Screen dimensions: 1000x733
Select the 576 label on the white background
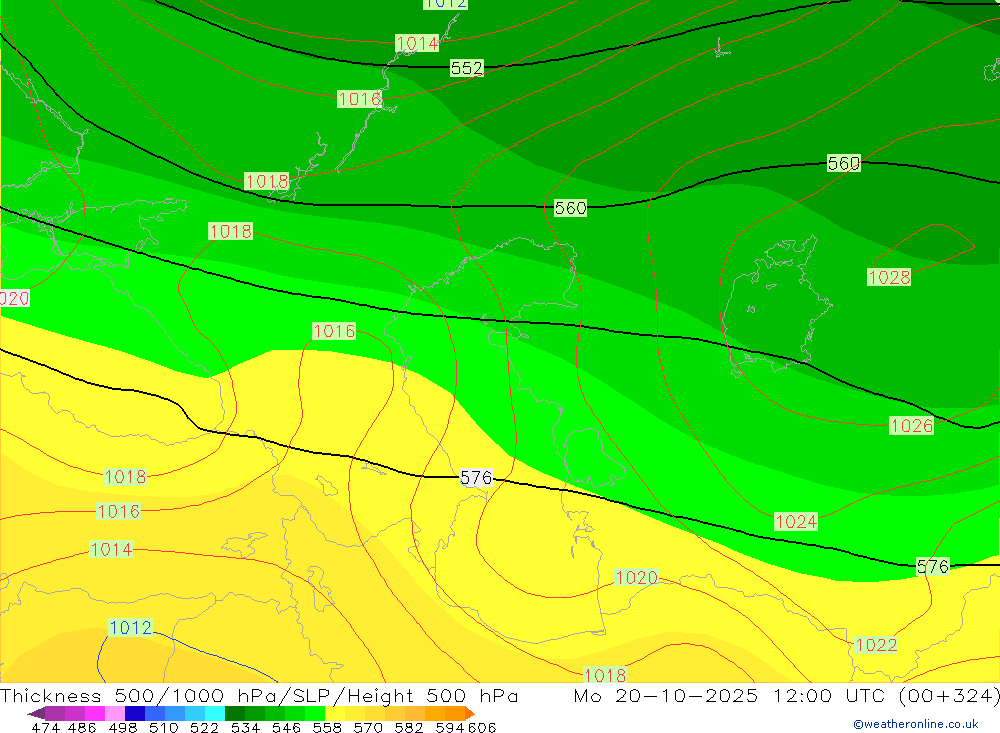point(476,478)
